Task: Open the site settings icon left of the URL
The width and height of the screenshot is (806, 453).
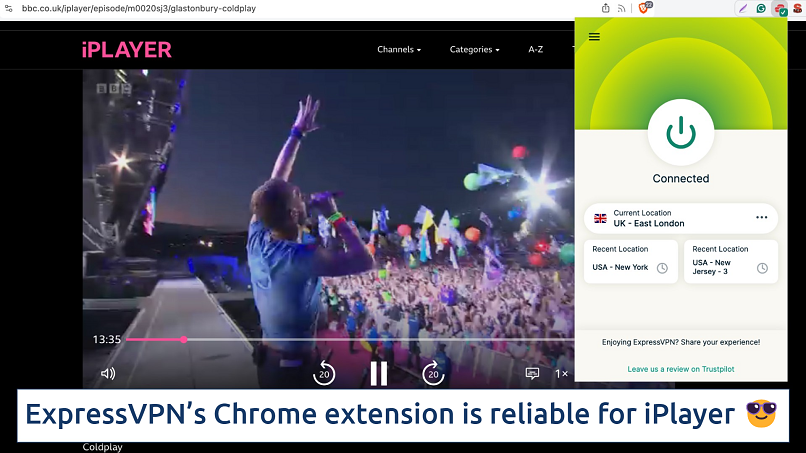Action: pos(9,8)
